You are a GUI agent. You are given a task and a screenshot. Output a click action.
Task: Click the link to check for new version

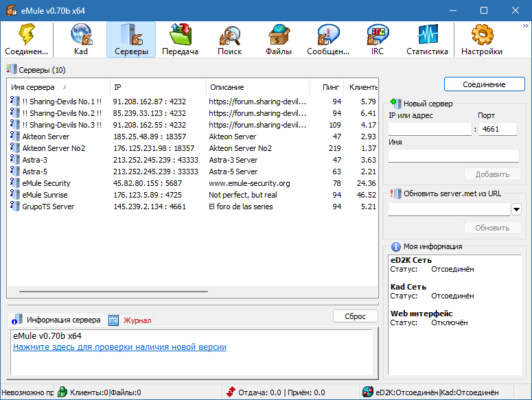coord(120,347)
